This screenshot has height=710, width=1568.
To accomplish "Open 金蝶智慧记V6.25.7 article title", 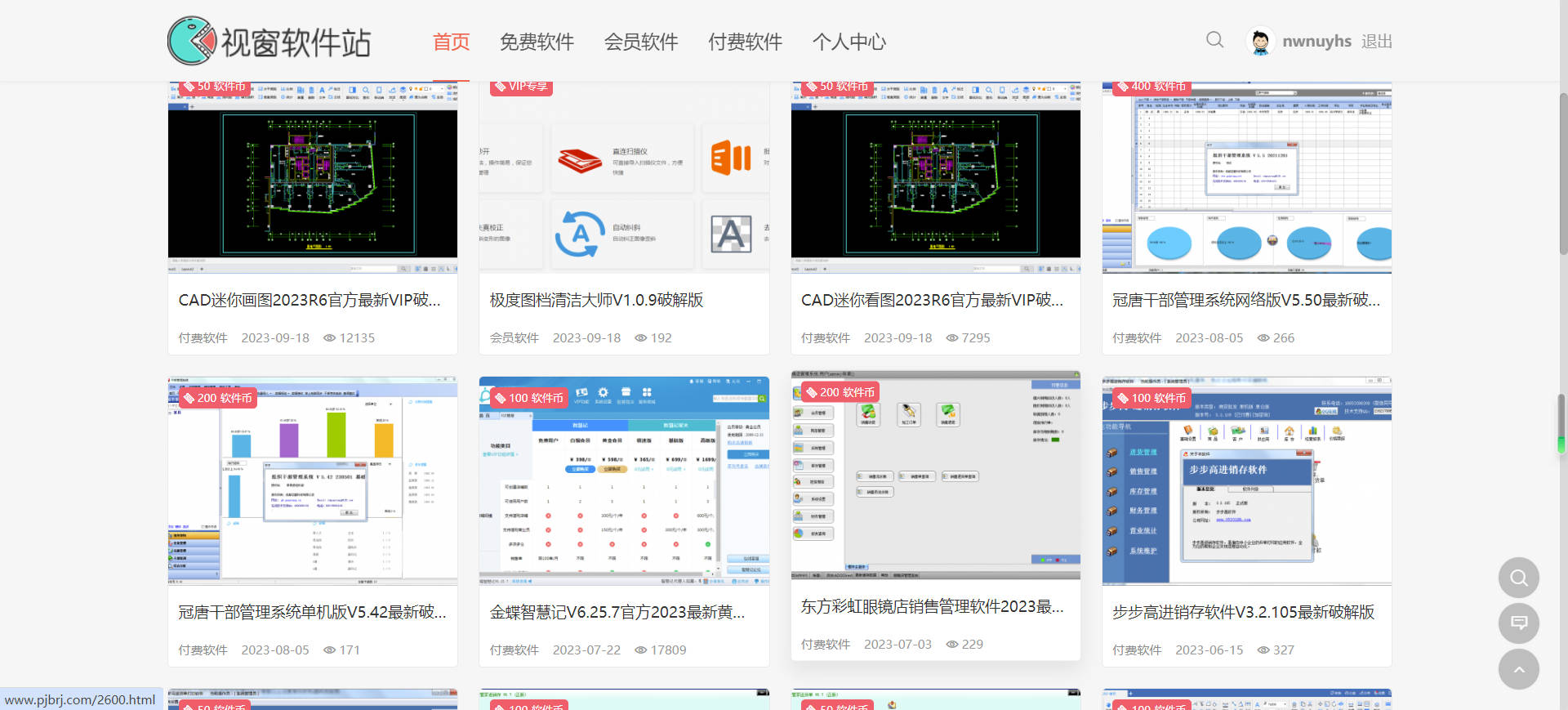I will pos(617,613).
